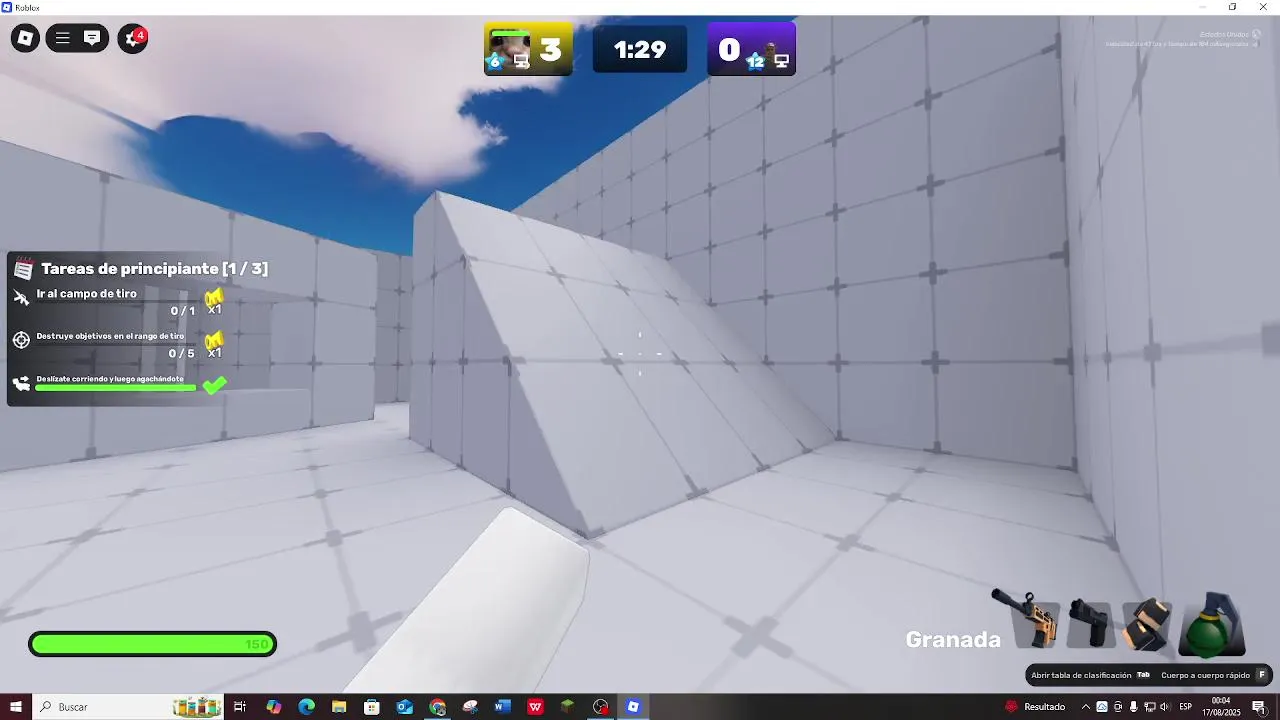Open File Explorer from the taskbar

click(x=339, y=707)
